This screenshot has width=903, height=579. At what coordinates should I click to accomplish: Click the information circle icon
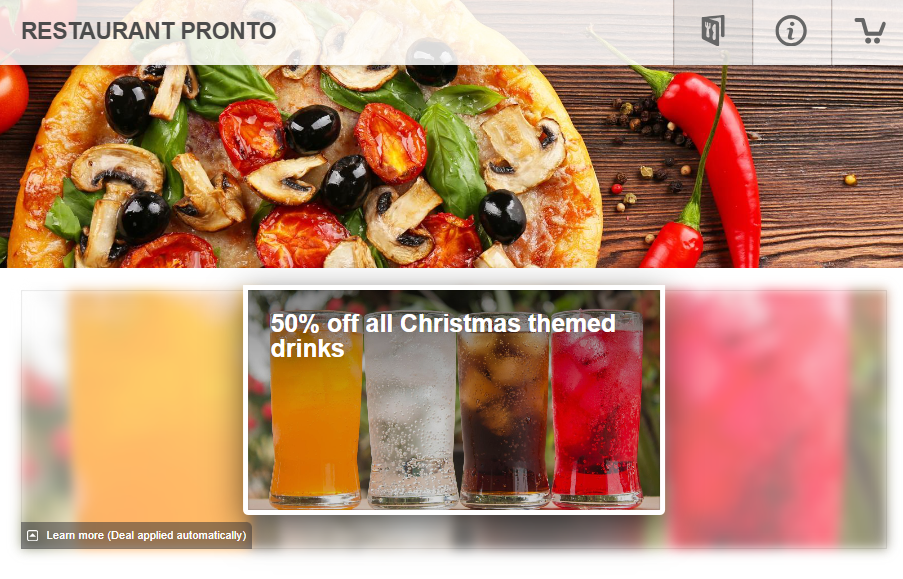(x=791, y=31)
